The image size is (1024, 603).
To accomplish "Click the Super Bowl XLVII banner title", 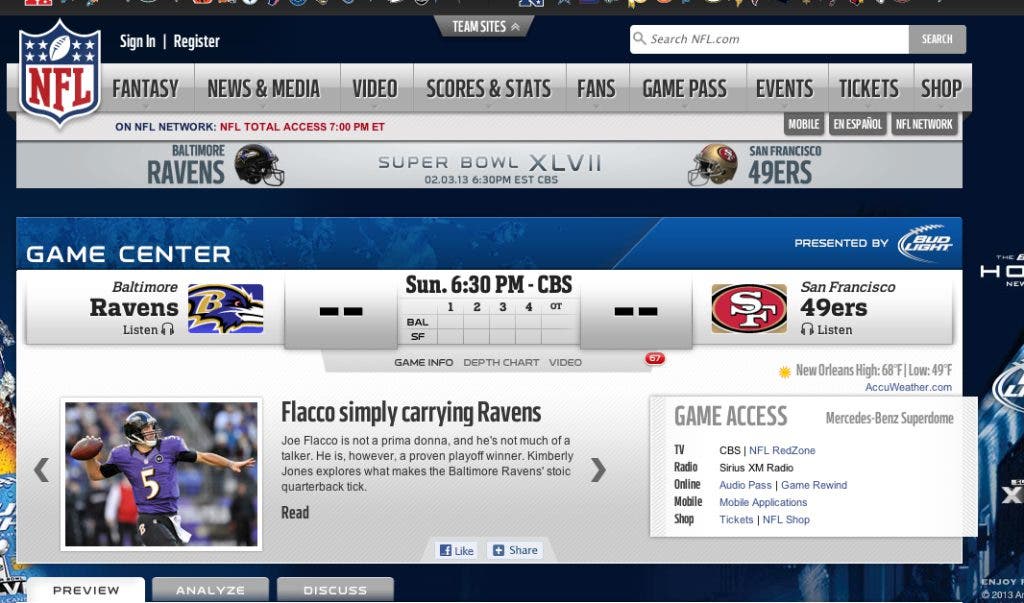I will [x=489, y=163].
